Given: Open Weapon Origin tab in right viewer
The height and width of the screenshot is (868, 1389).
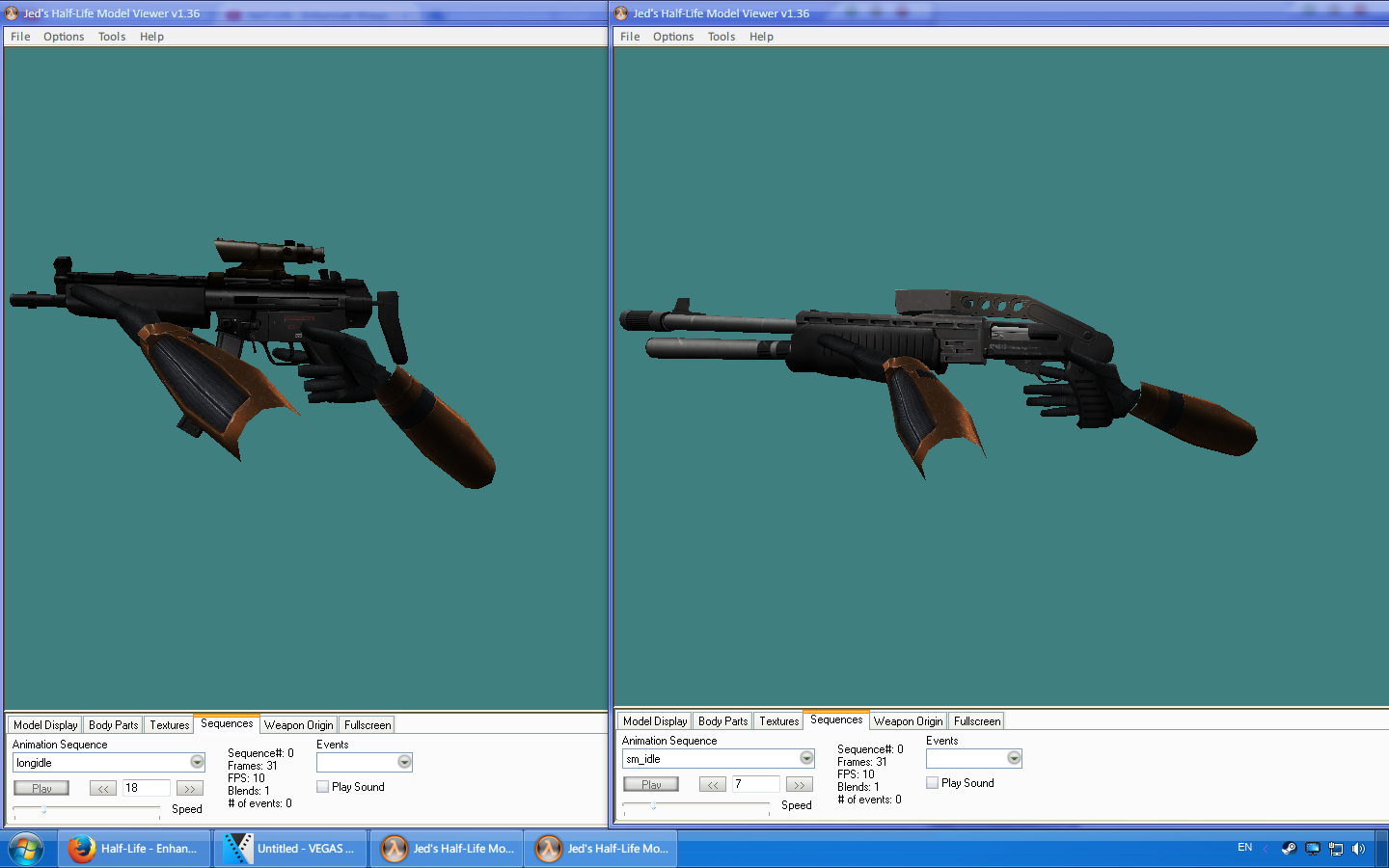Looking at the screenshot, I should pyautogui.click(x=908, y=721).
